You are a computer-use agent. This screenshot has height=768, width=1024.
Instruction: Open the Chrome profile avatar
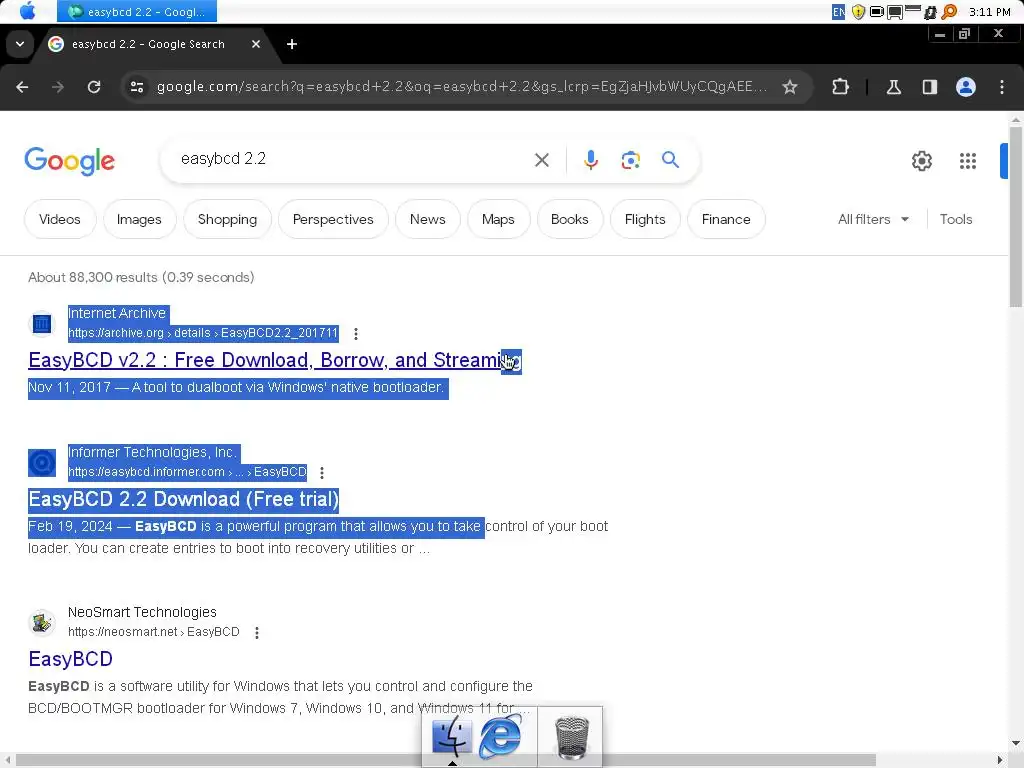click(966, 87)
